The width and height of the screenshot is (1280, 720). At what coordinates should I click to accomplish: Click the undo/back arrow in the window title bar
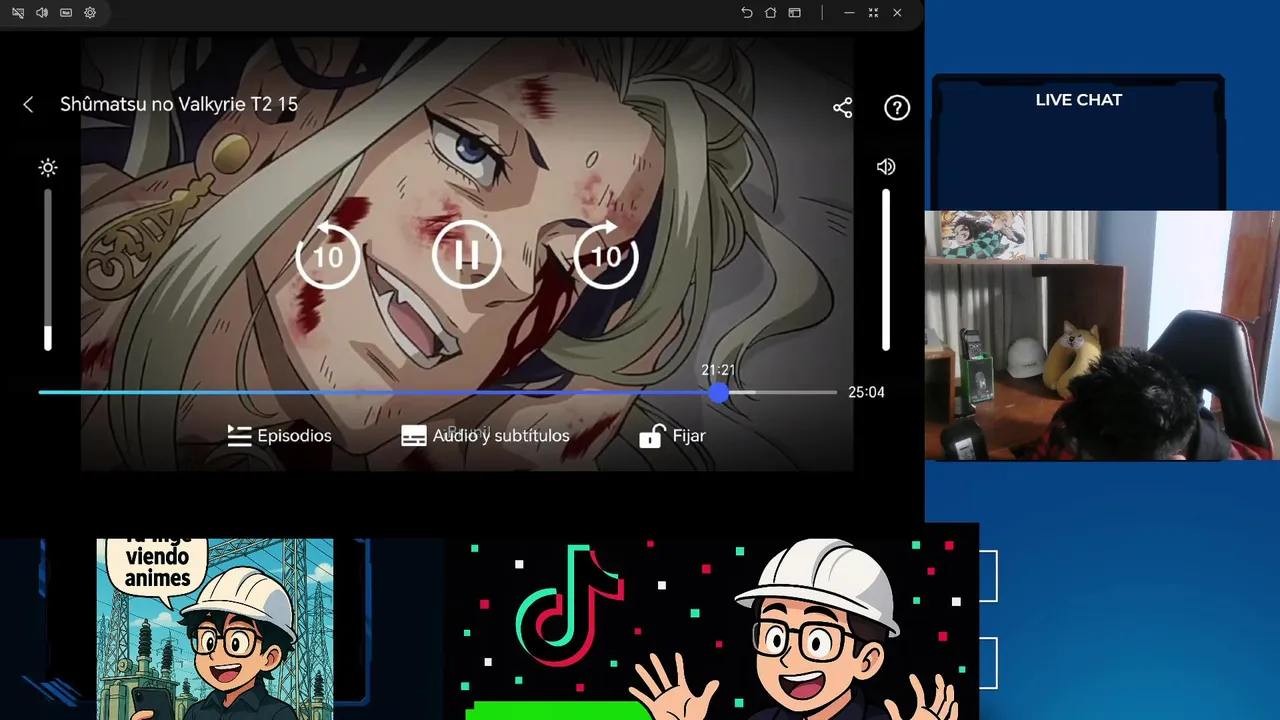pyautogui.click(x=746, y=13)
